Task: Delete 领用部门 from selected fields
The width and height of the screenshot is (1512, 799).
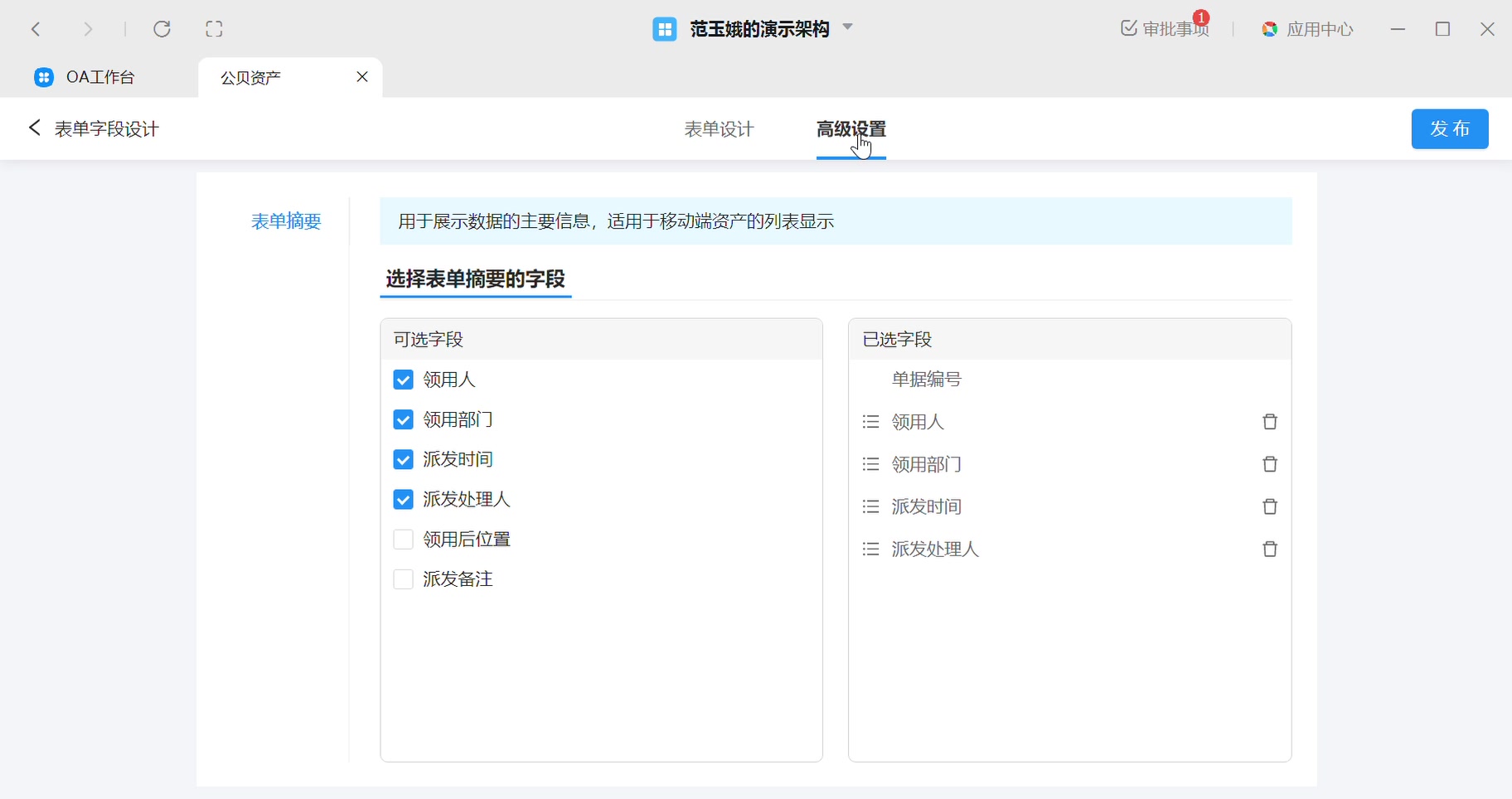Action: pos(1269,464)
